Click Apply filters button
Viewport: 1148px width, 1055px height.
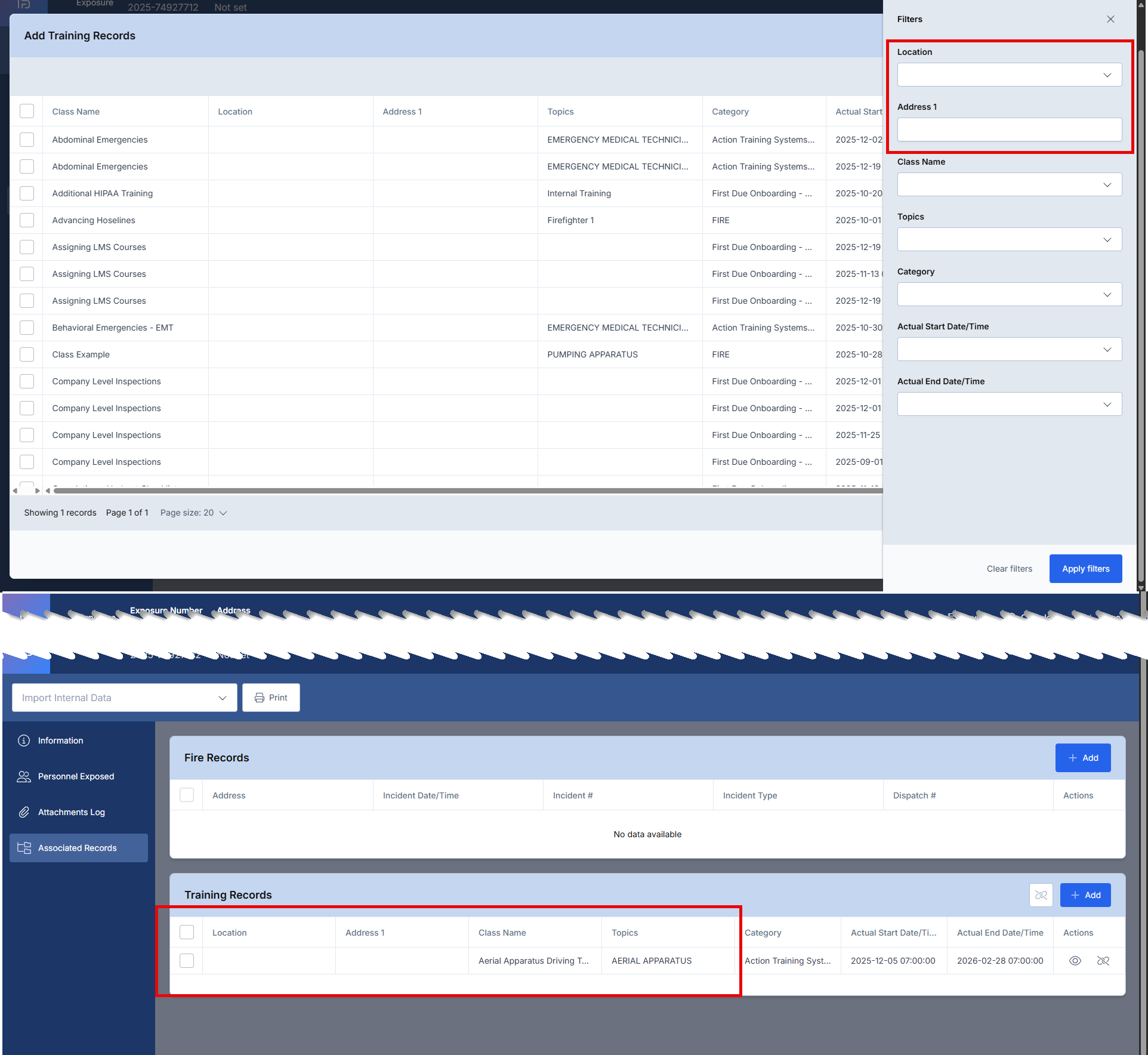pos(1085,569)
